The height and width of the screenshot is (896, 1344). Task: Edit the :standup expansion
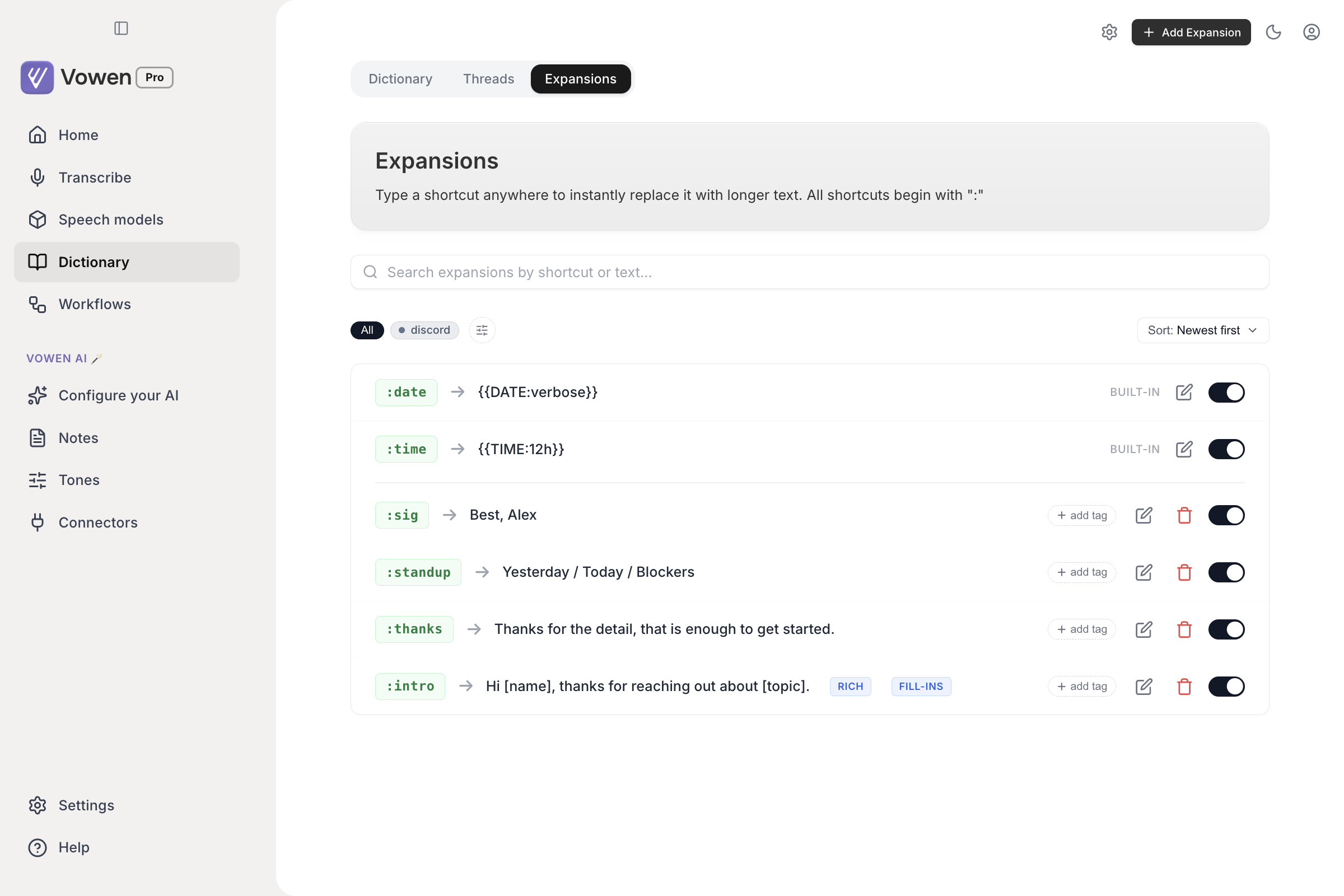tap(1144, 572)
